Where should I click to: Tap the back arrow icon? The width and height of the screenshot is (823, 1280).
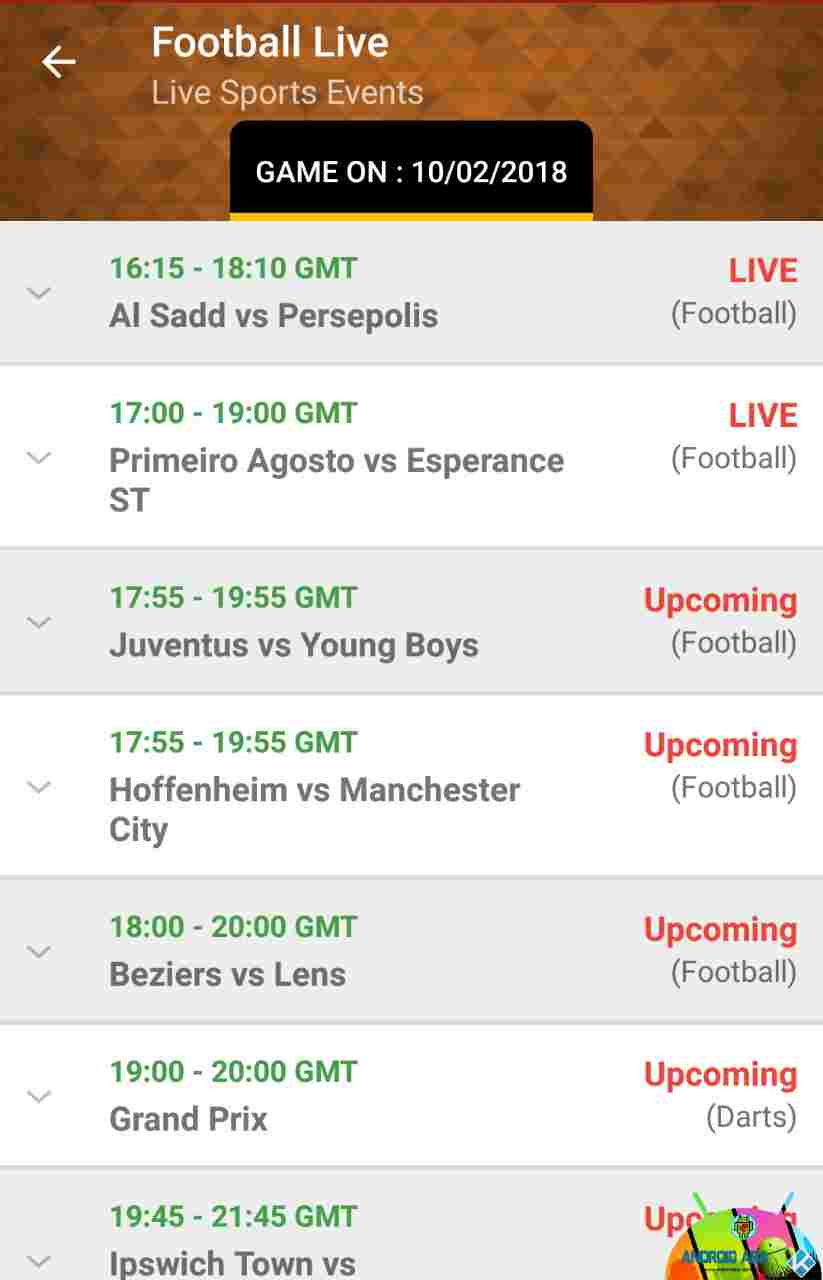click(x=58, y=62)
